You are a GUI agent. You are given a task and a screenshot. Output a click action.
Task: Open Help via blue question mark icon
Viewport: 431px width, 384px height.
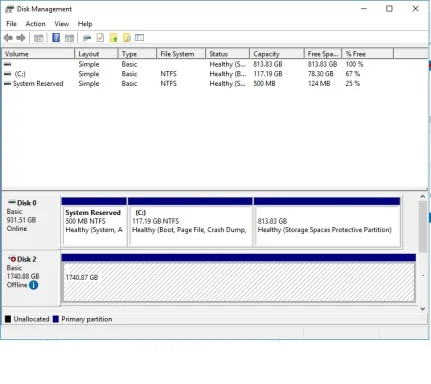click(x=56, y=38)
